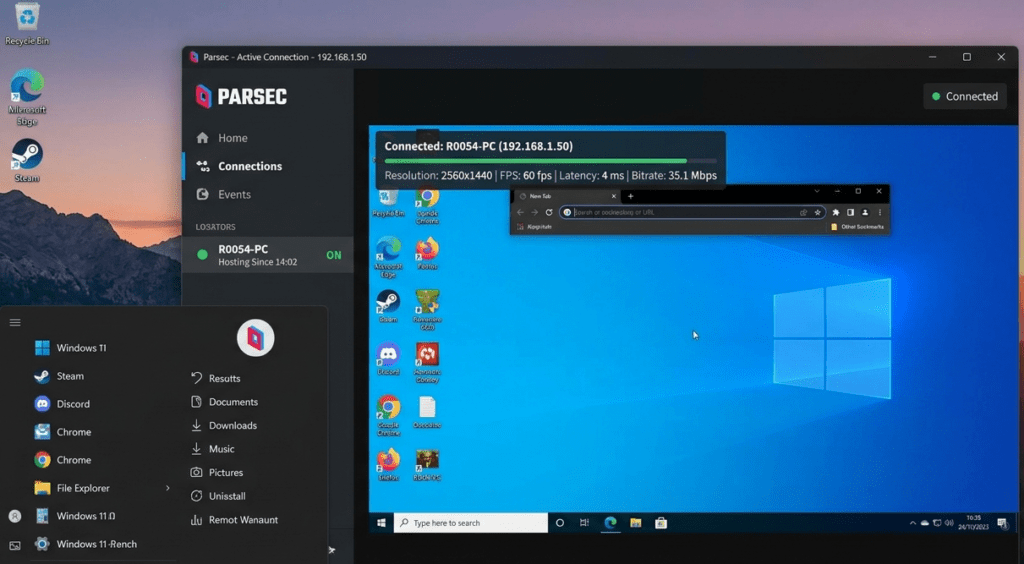
Task: Open Microsoft Store on remote taskbar
Action: (661, 523)
